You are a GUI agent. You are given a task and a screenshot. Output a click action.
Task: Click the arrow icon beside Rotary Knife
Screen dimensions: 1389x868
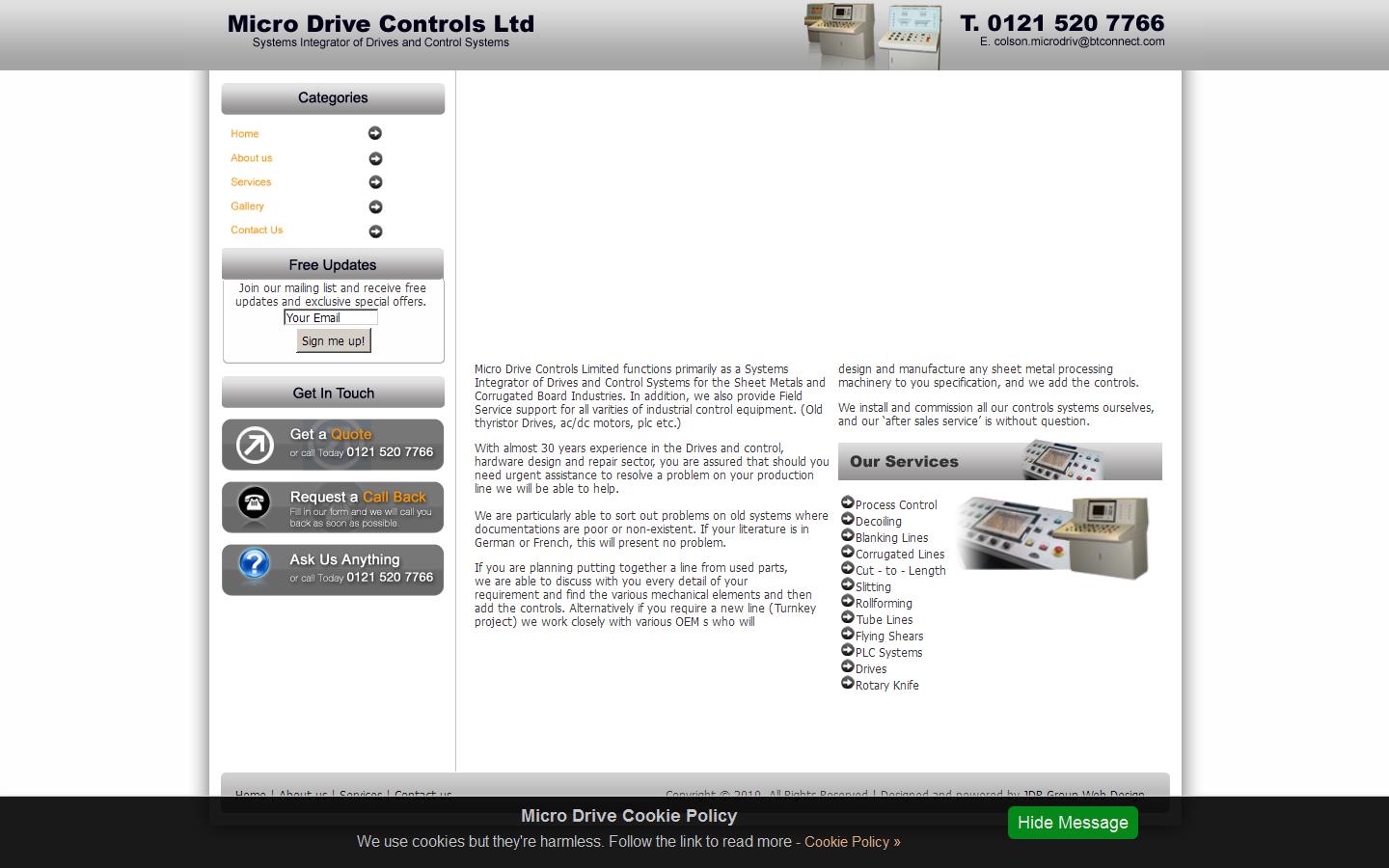(848, 682)
